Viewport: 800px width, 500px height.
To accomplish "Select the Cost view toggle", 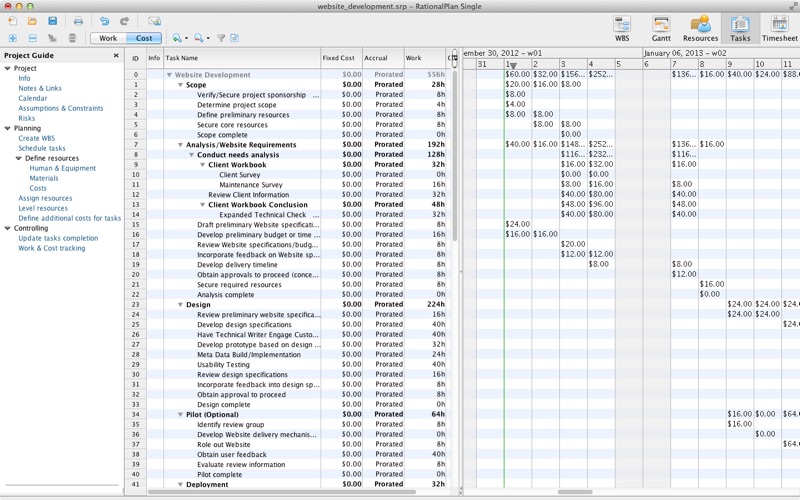I will 144,38.
